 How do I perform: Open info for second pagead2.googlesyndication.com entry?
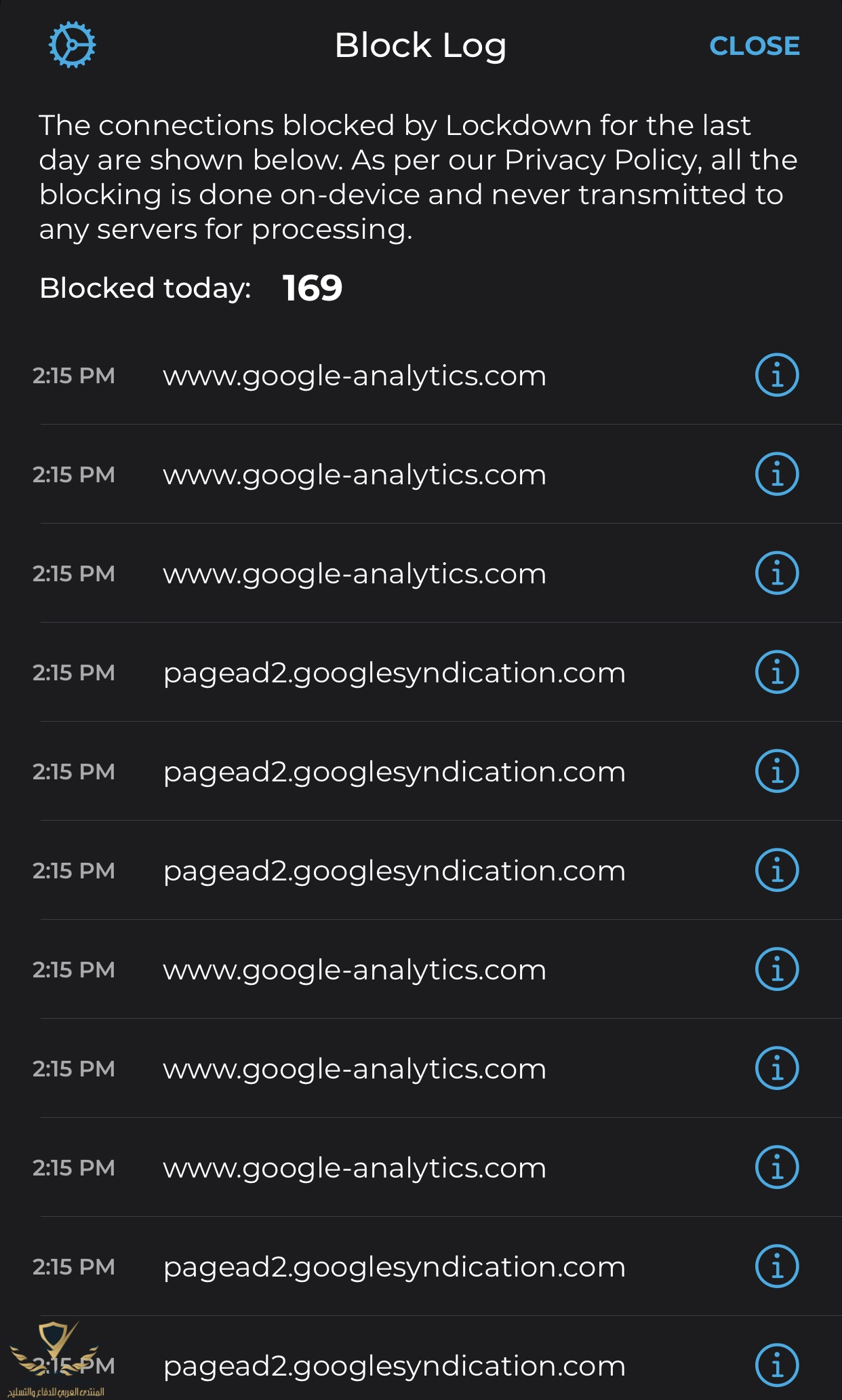(777, 771)
